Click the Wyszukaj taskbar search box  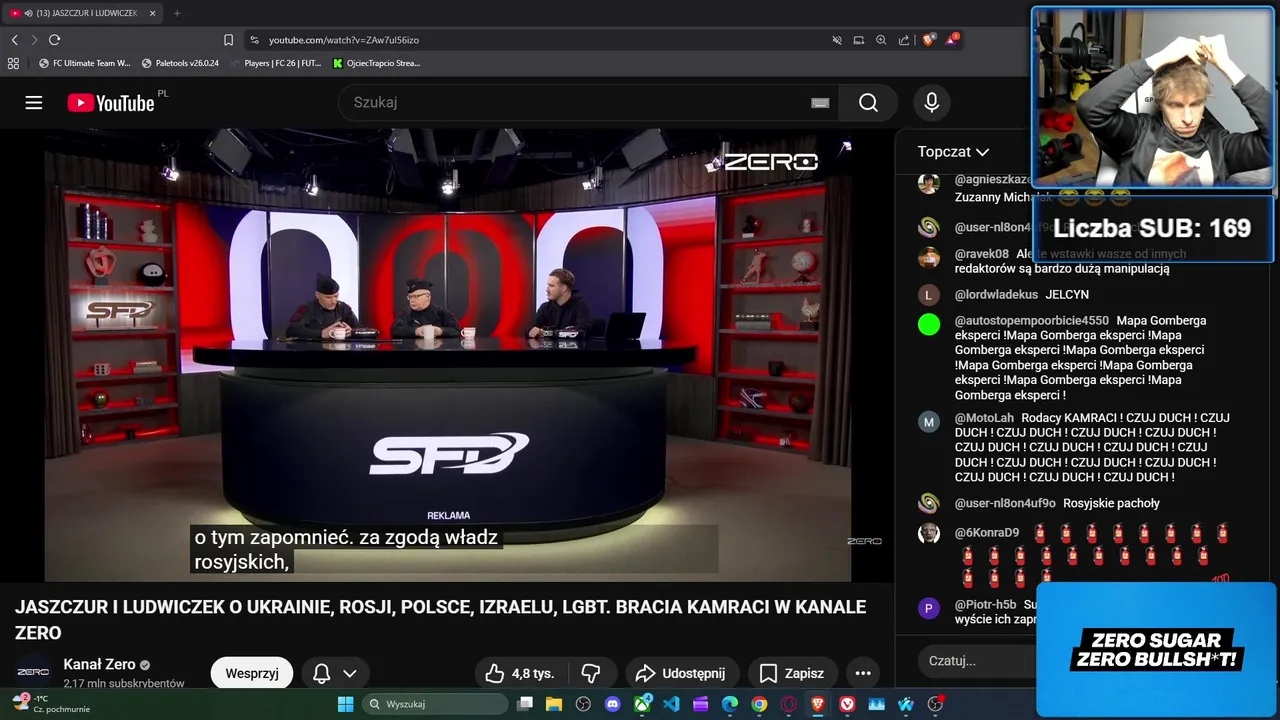point(435,704)
